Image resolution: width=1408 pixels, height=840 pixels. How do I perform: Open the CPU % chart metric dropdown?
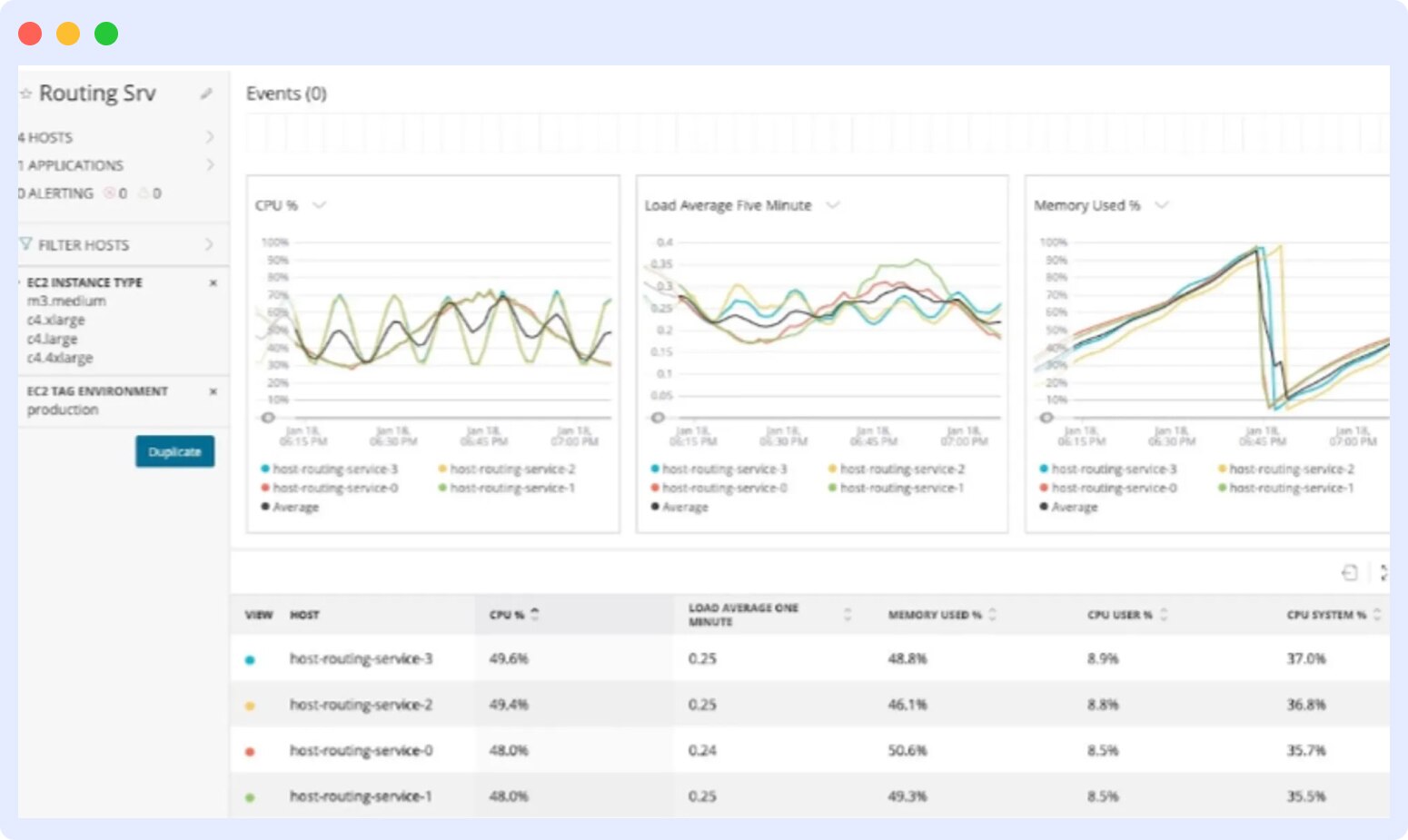point(317,205)
